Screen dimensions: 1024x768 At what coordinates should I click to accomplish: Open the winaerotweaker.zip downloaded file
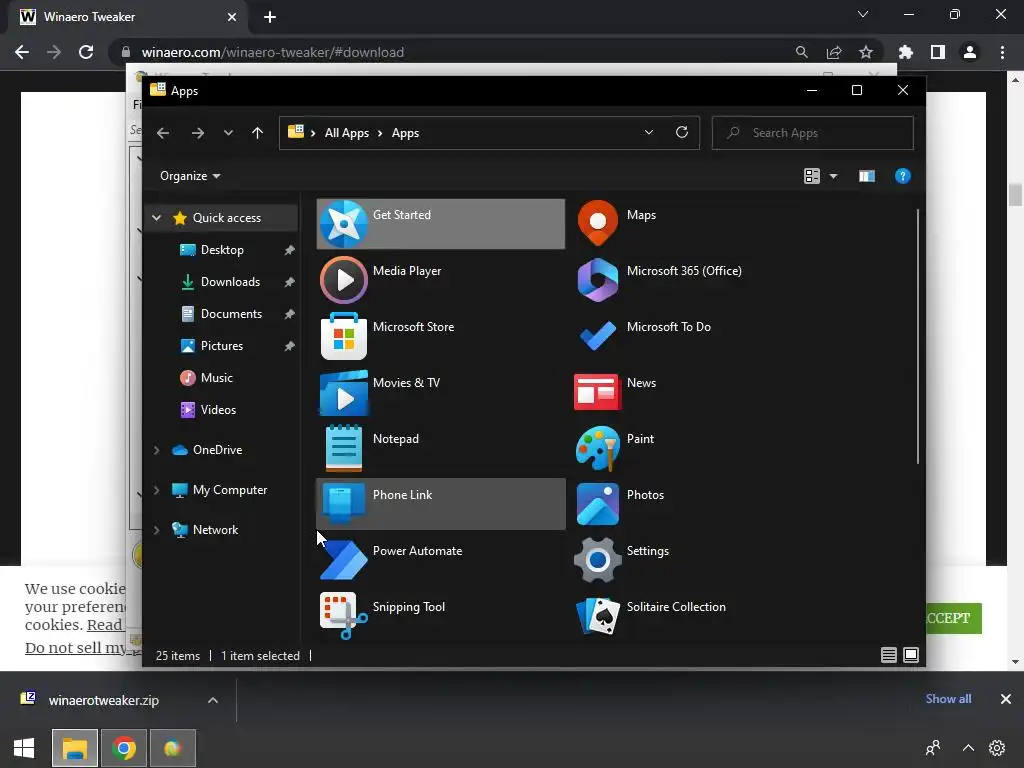pyautogui.click(x=103, y=700)
